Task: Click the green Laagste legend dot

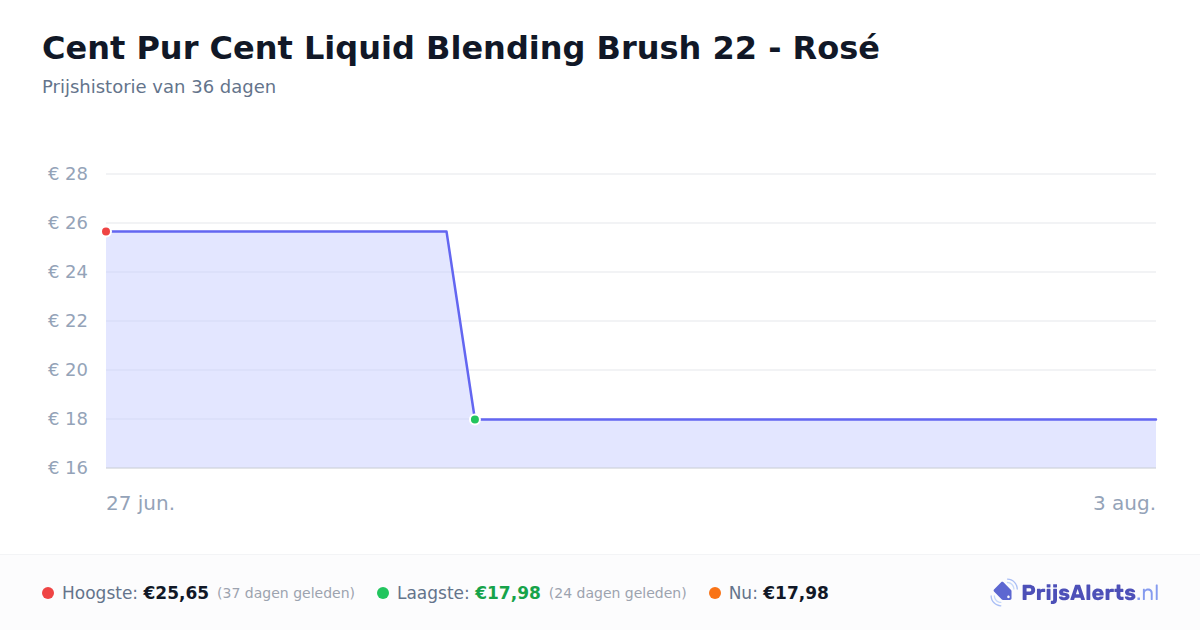Action: (x=383, y=593)
